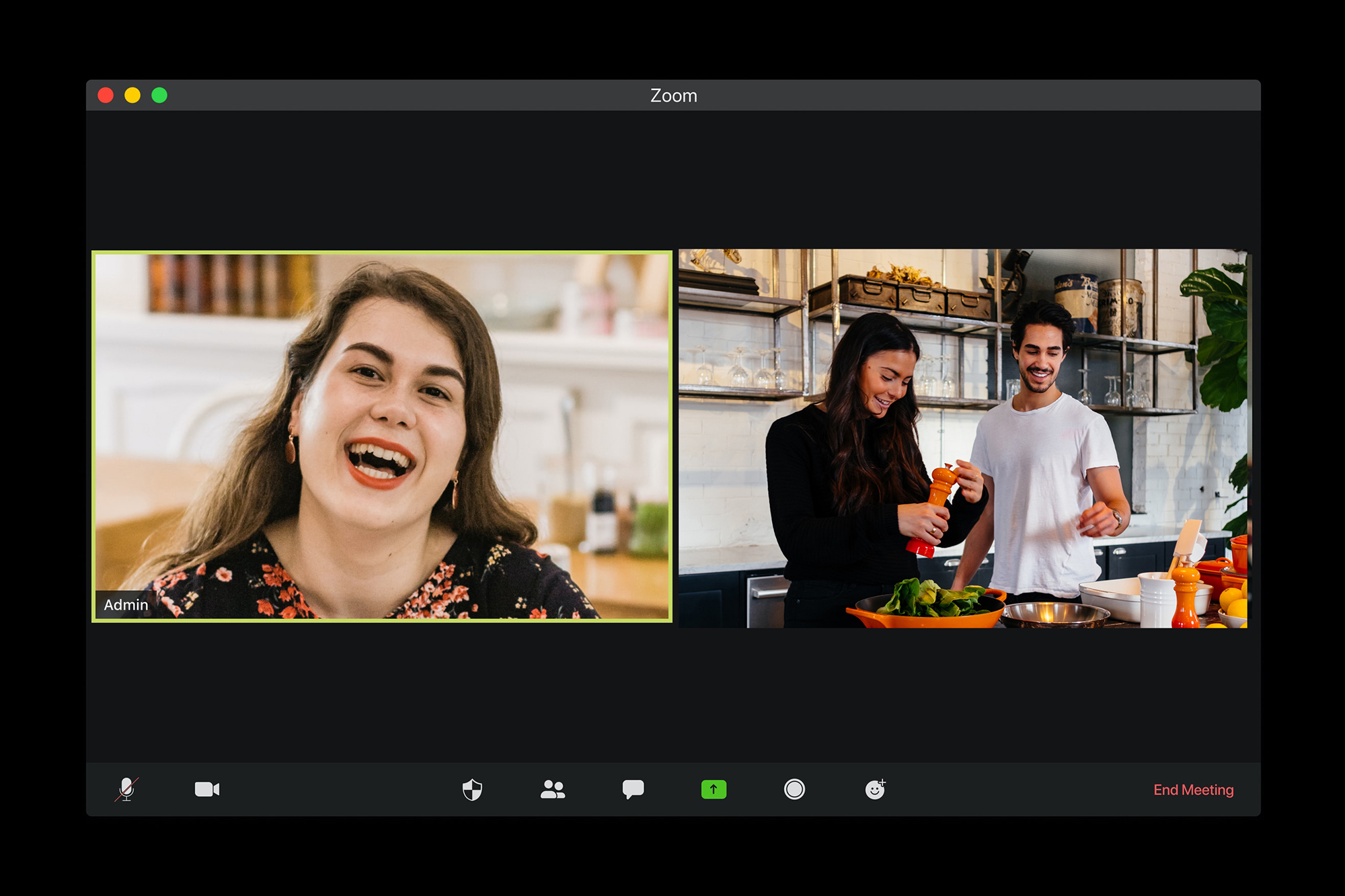Viewport: 1345px width, 896px height.
Task: Click the Admin name label
Action: (126, 604)
